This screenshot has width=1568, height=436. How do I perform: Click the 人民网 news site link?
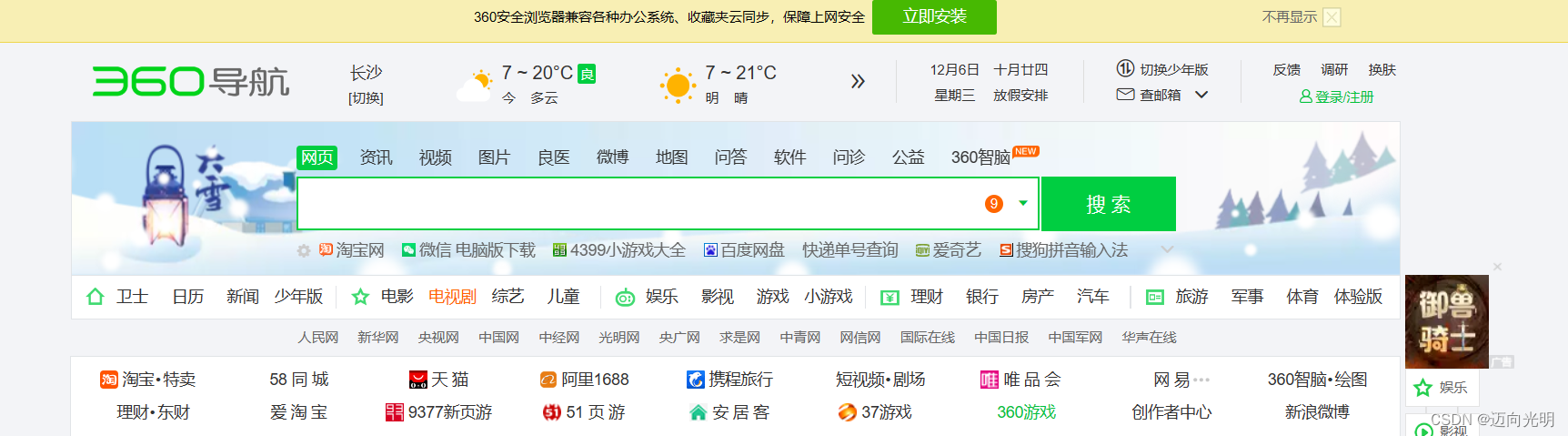click(318, 338)
